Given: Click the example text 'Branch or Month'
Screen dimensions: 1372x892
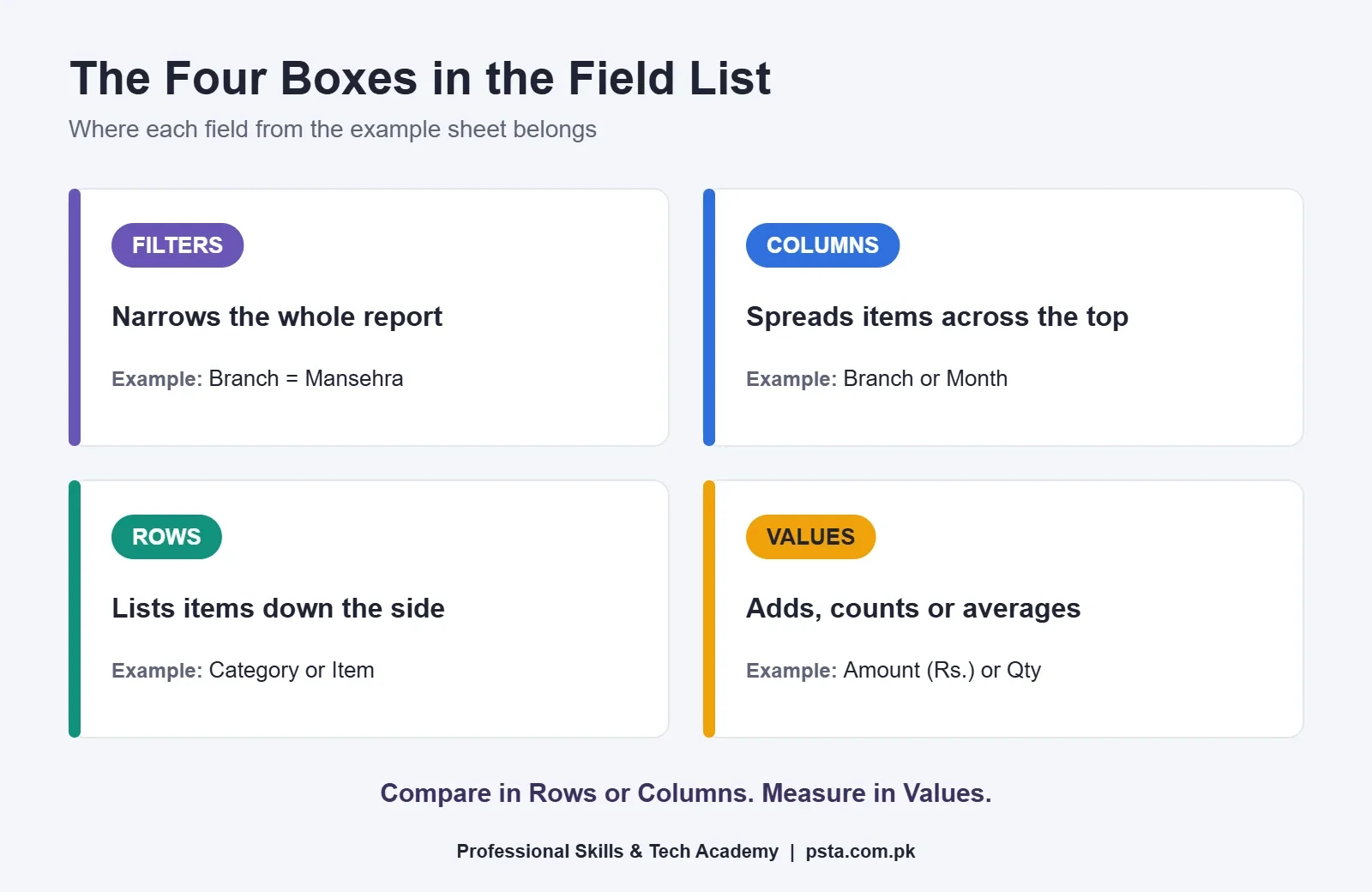Looking at the screenshot, I should (x=925, y=378).
